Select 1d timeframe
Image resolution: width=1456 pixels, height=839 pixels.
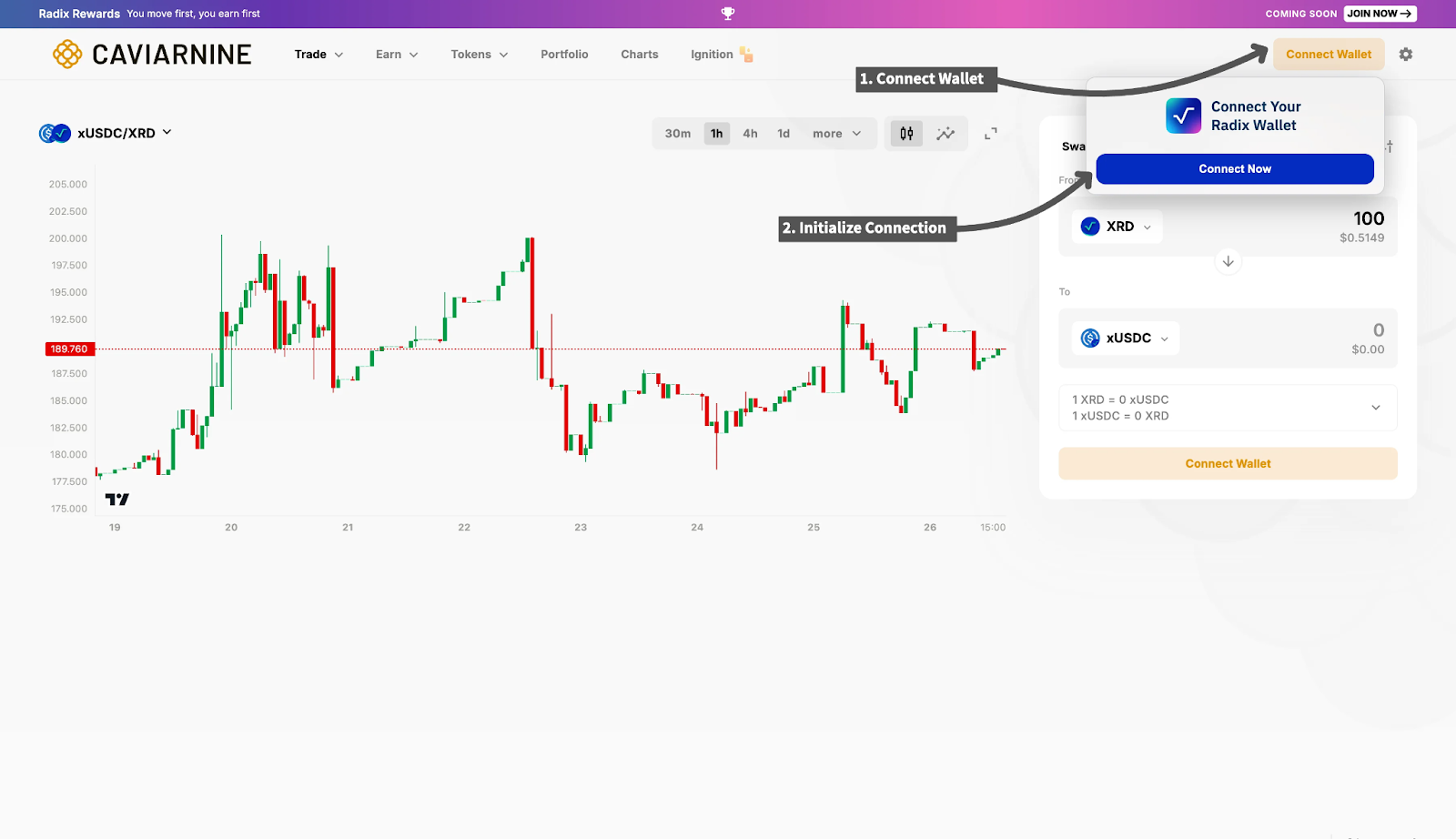point(784,134)
